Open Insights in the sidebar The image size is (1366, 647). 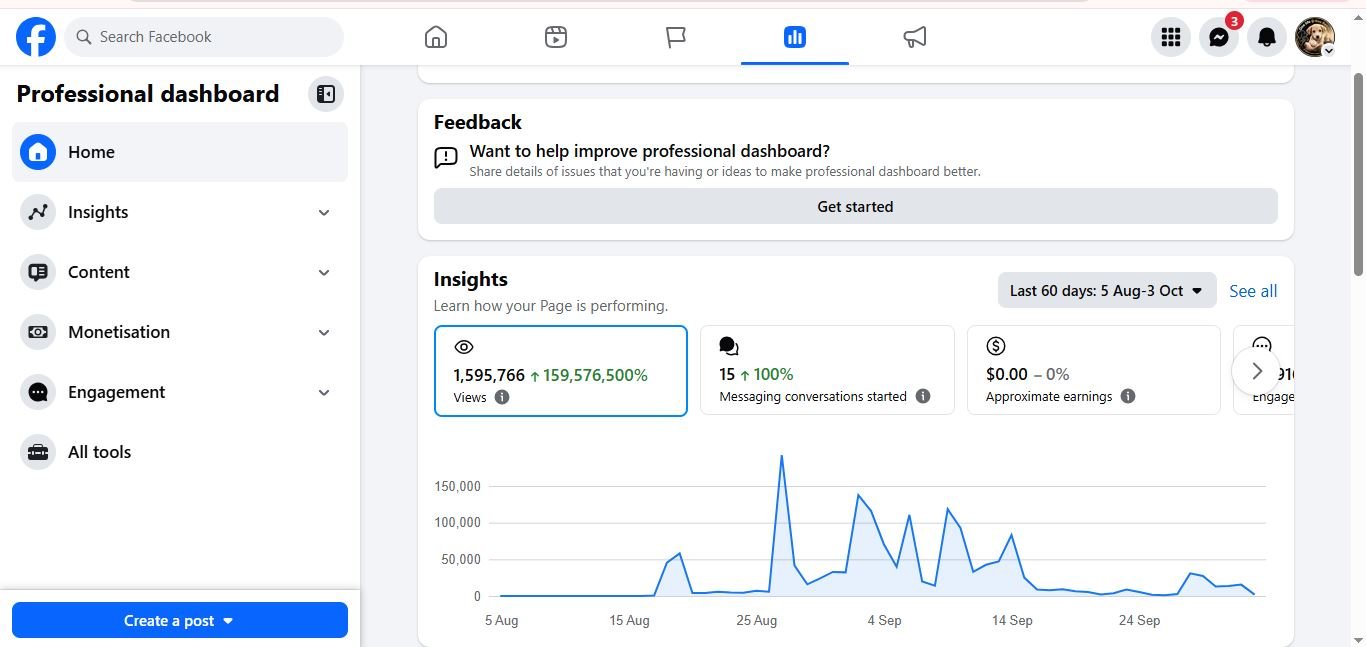coord(180,212)
